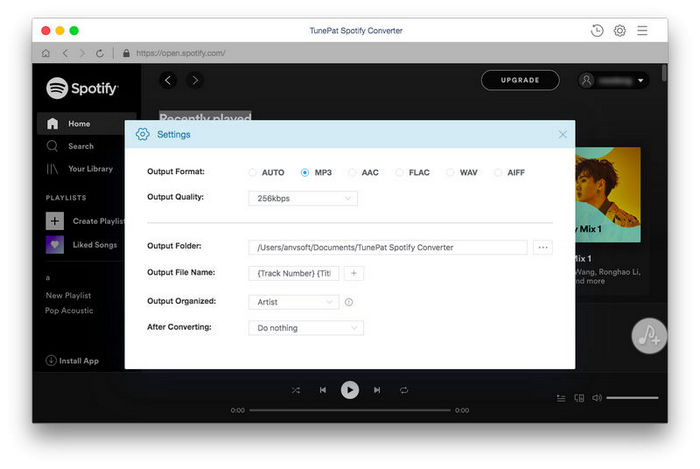Viewport: 700px width, 469px height.
Task: Open the play queue icon
Action: 561,398
